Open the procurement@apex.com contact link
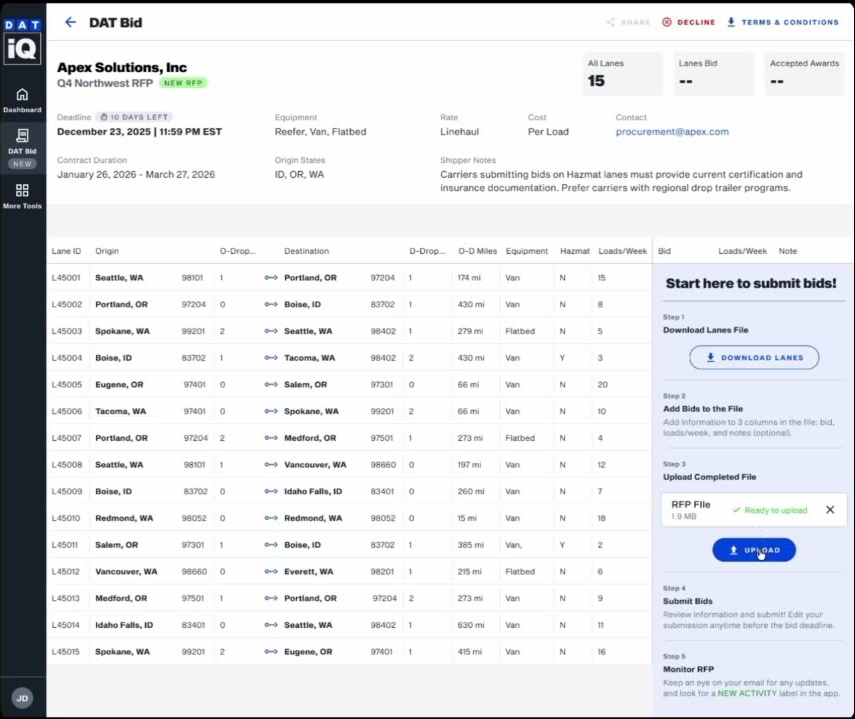Viewport: 855px width, 719px height. [x=672, y=132]
